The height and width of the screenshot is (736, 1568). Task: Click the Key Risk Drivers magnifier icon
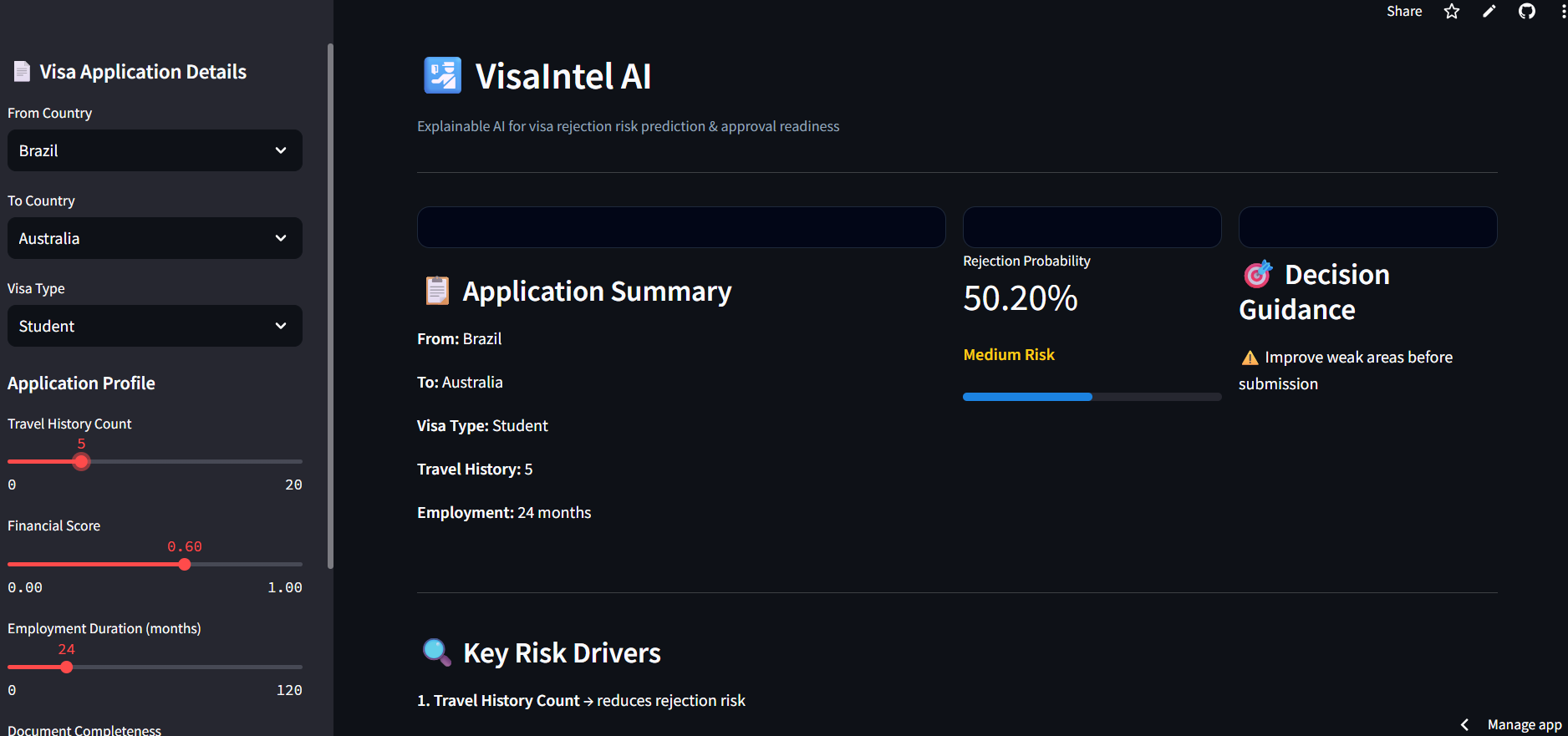coord(437,652)
